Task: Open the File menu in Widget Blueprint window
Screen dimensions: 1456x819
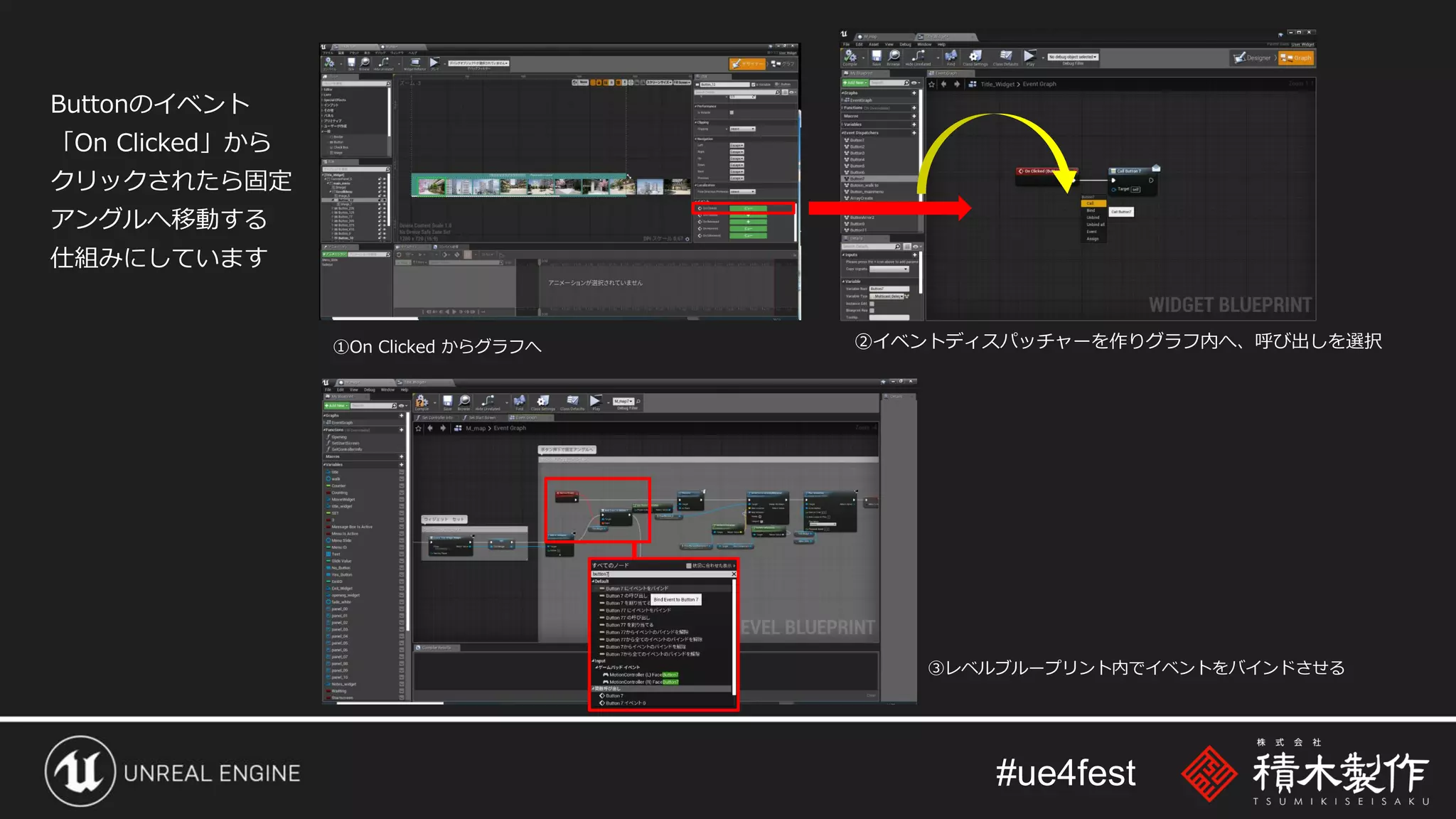Action: click(847, 44)
